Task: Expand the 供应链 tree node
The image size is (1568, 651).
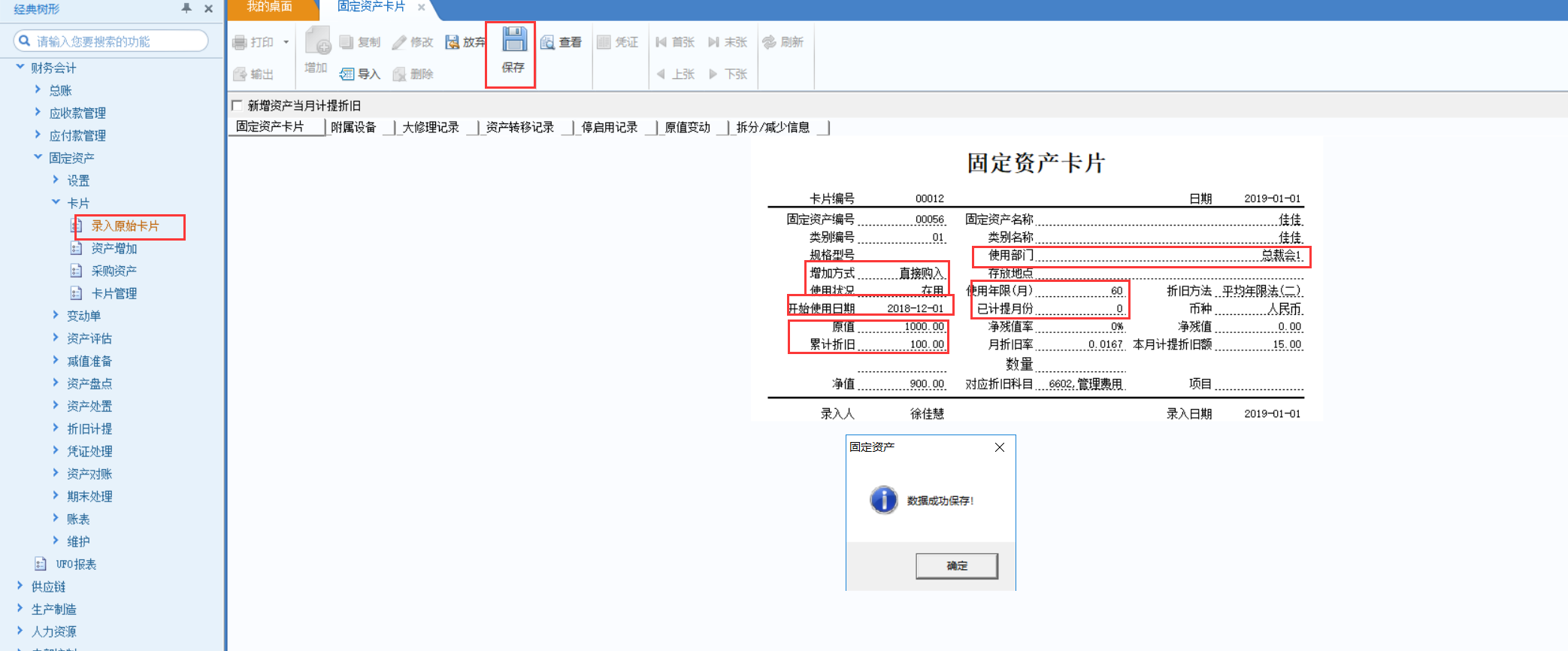Action: [20, 586]
